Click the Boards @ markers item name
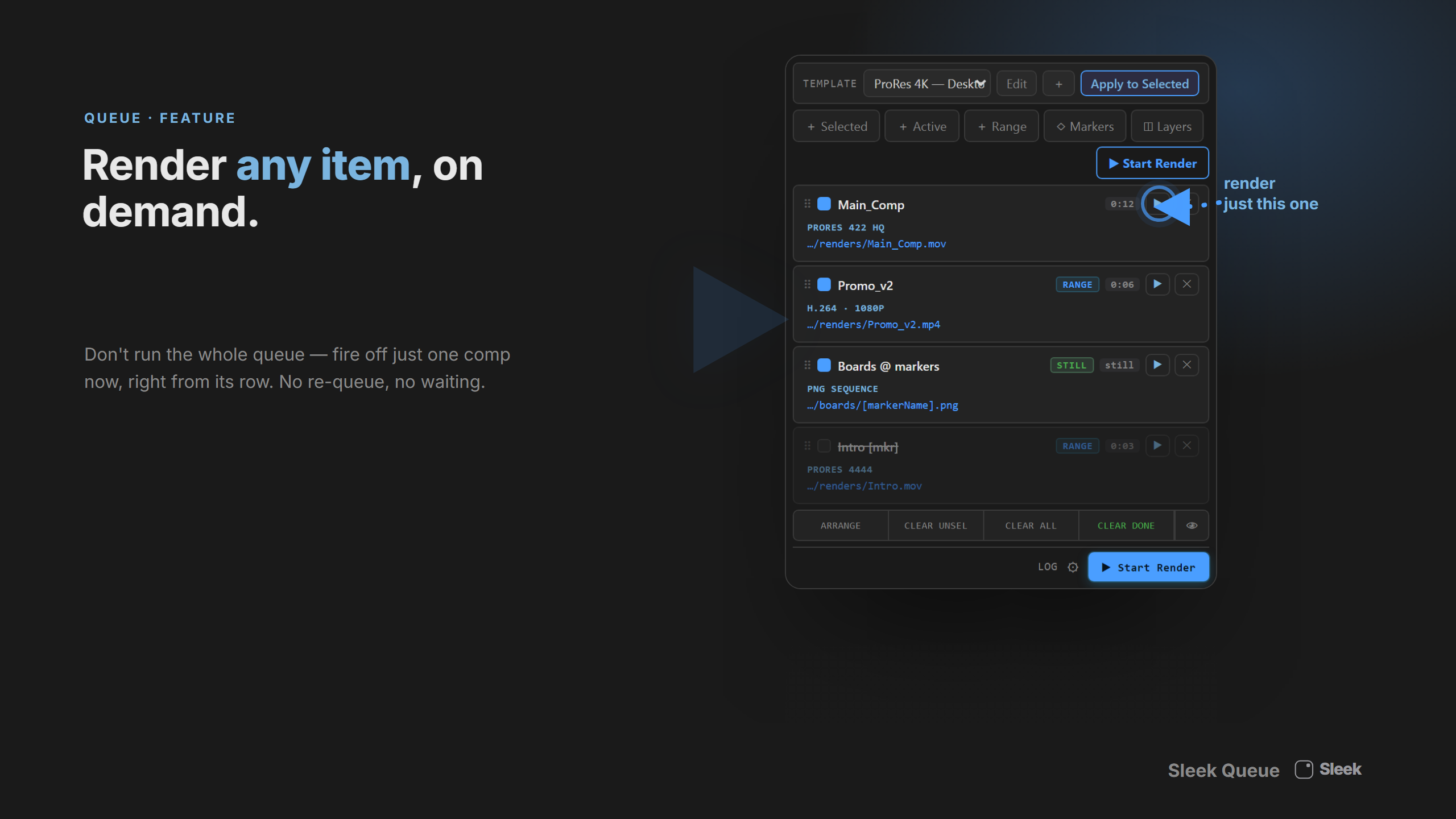 click(888, 366)
